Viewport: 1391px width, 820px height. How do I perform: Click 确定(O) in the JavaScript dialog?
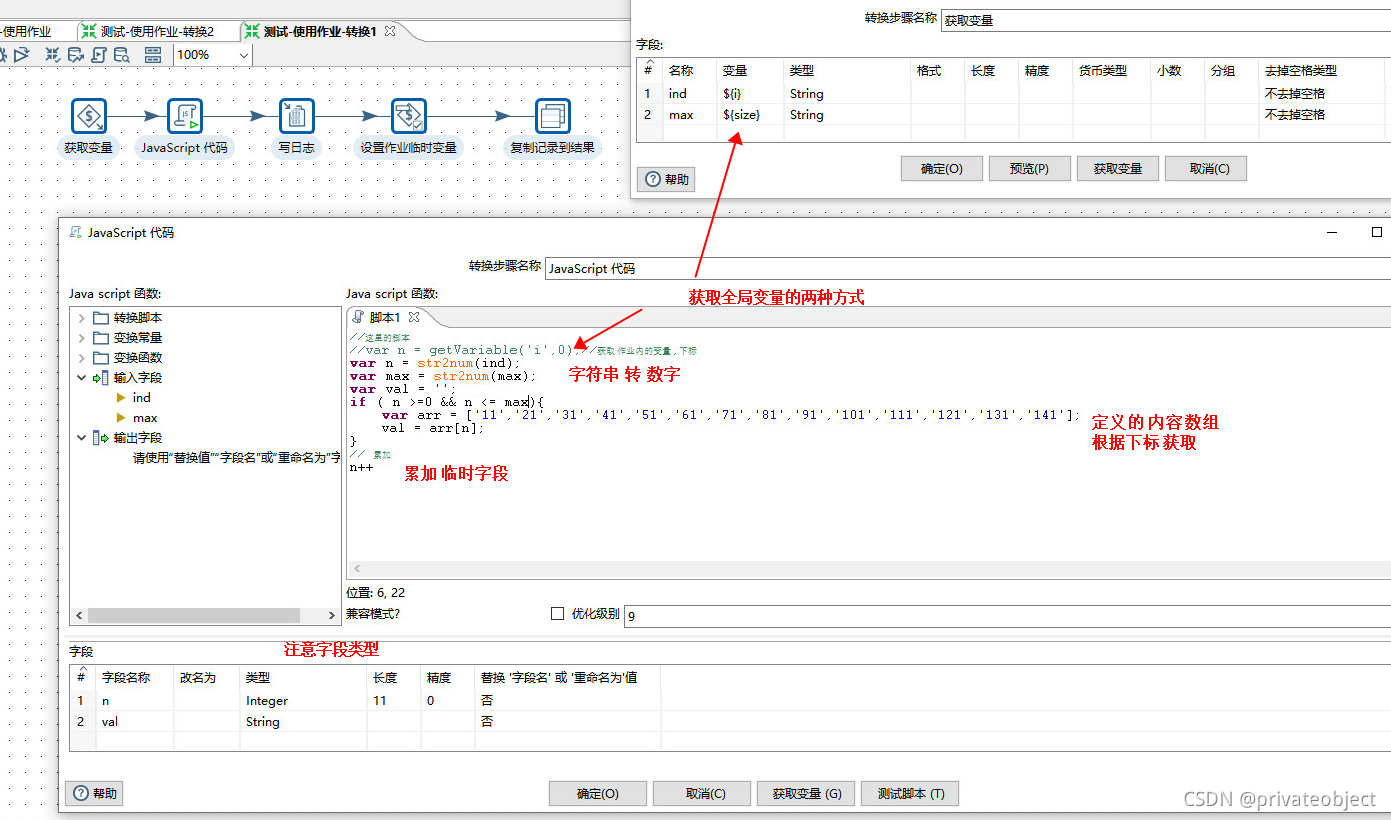tap(598, 793)
